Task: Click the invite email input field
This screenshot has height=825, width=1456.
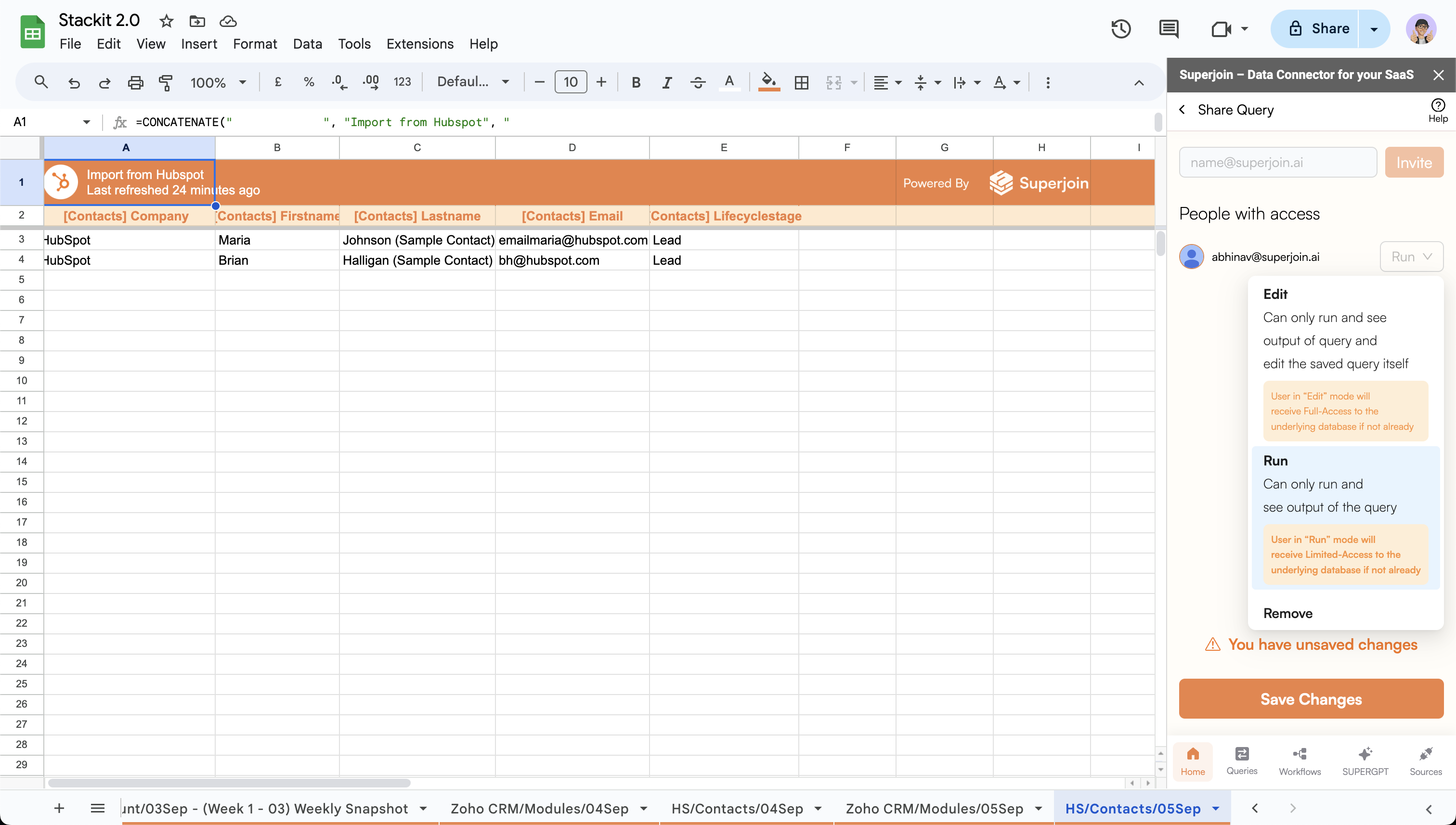Action: [1277, 163]
